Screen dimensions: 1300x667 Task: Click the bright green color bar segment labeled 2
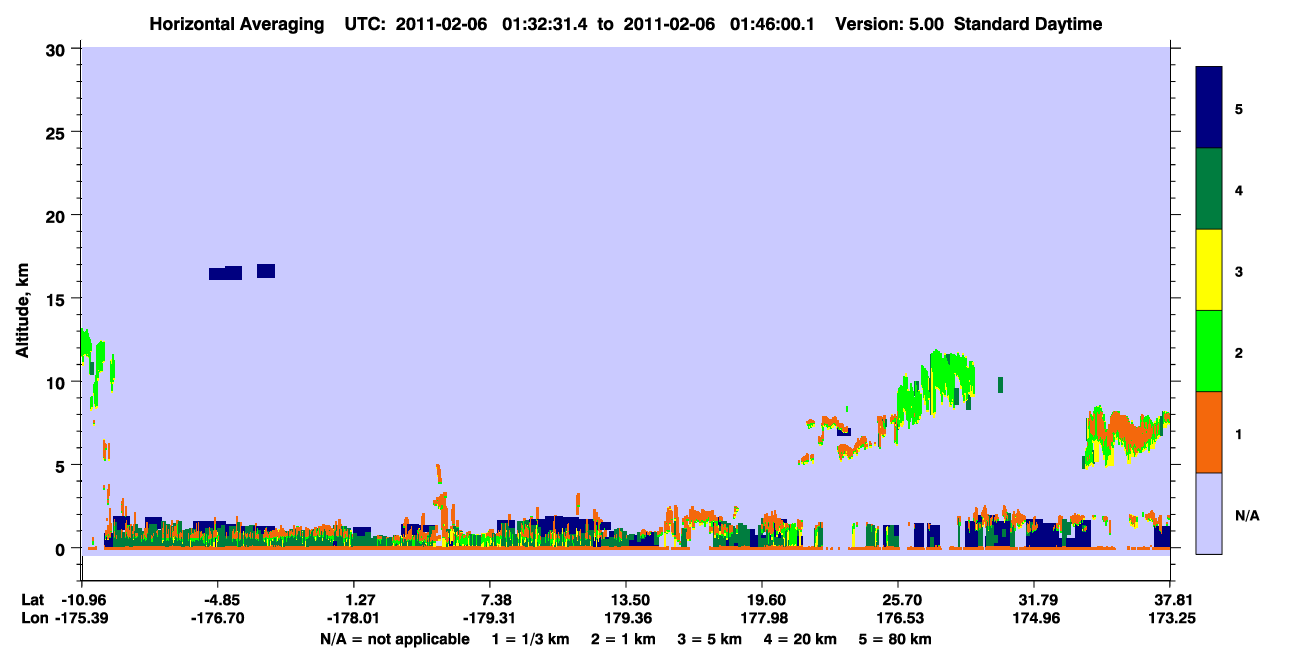(1209, 351)
